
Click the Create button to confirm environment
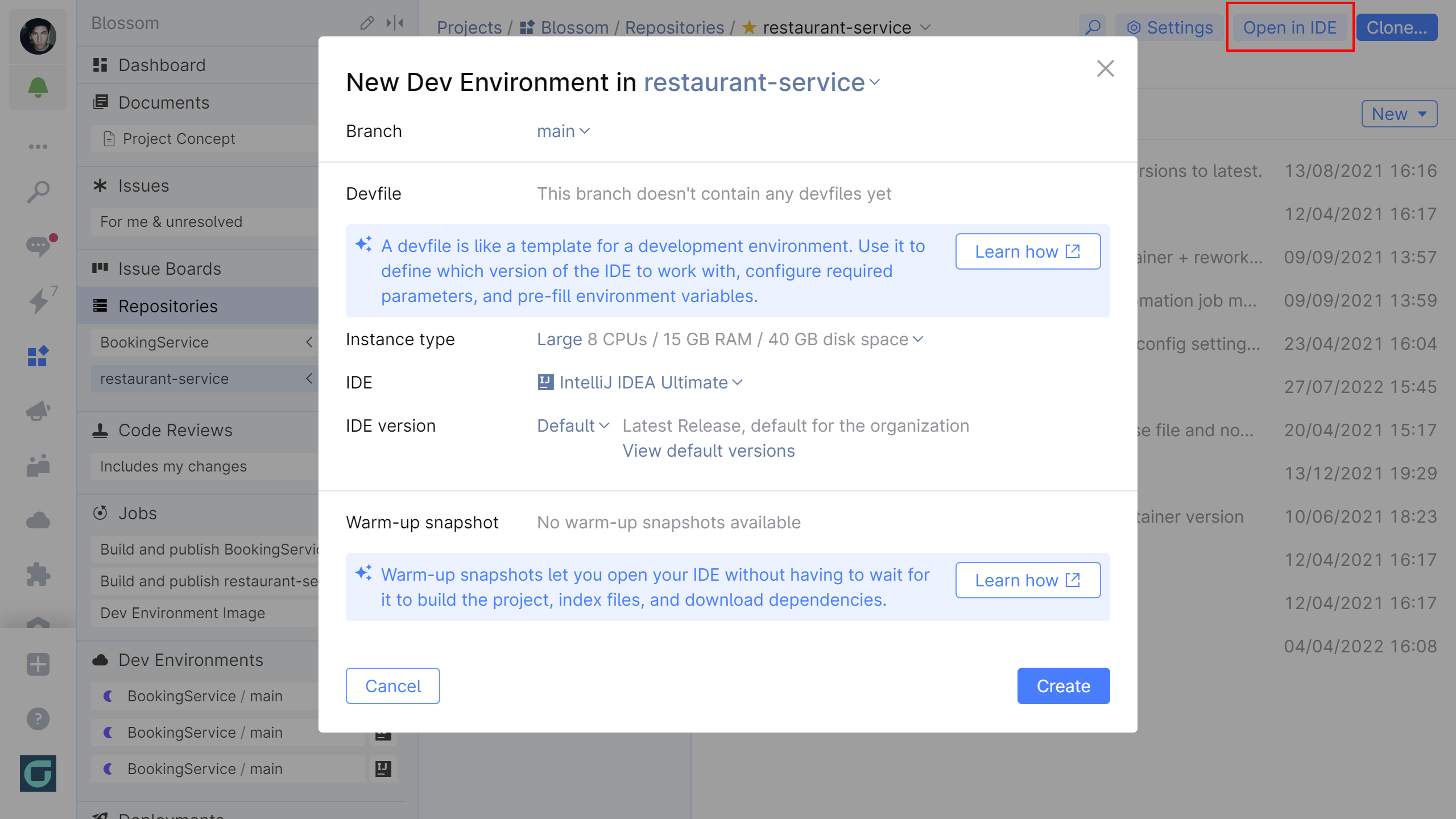pos(1063,686)
